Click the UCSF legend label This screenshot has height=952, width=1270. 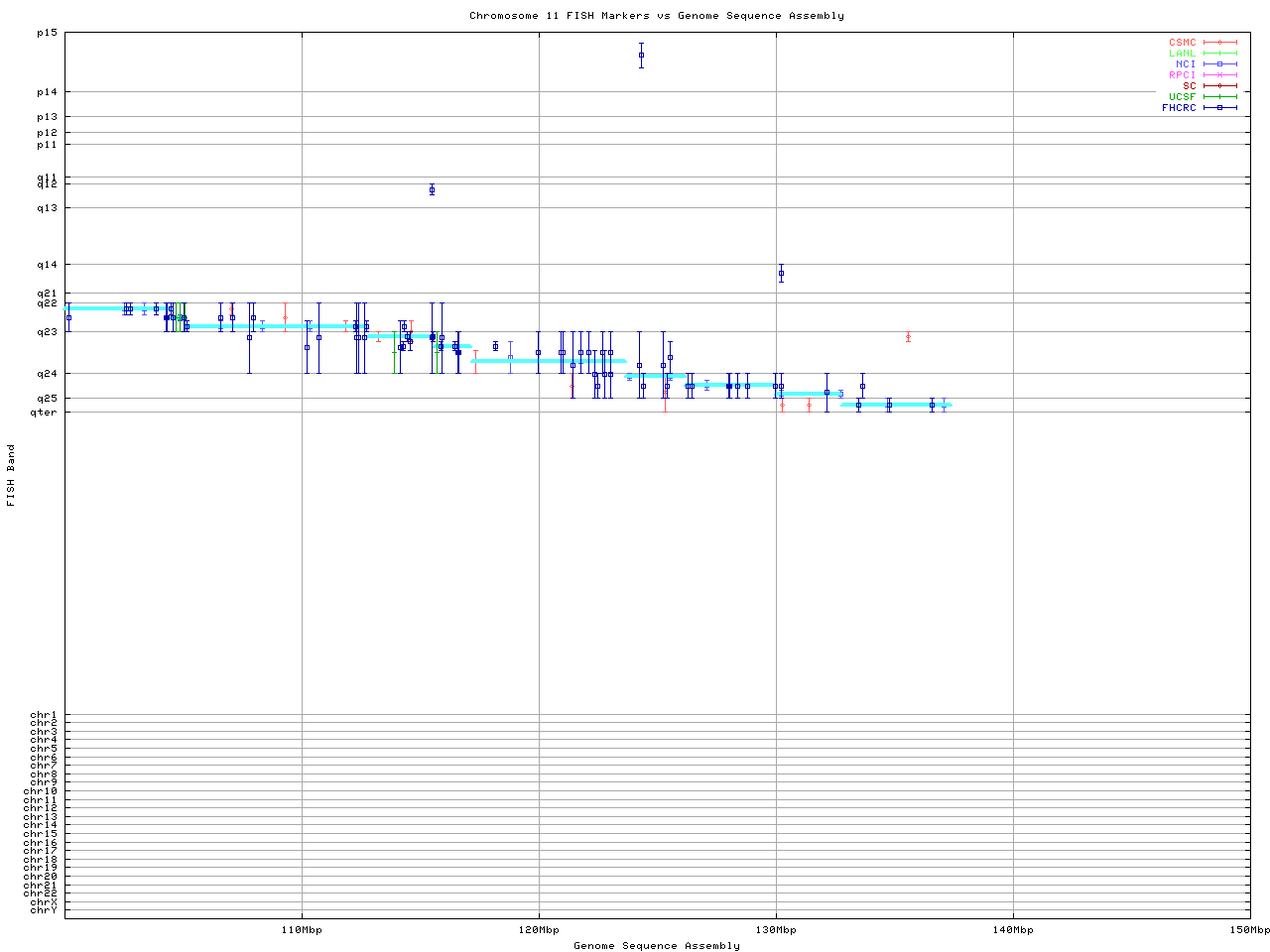tap(1182, 97)
